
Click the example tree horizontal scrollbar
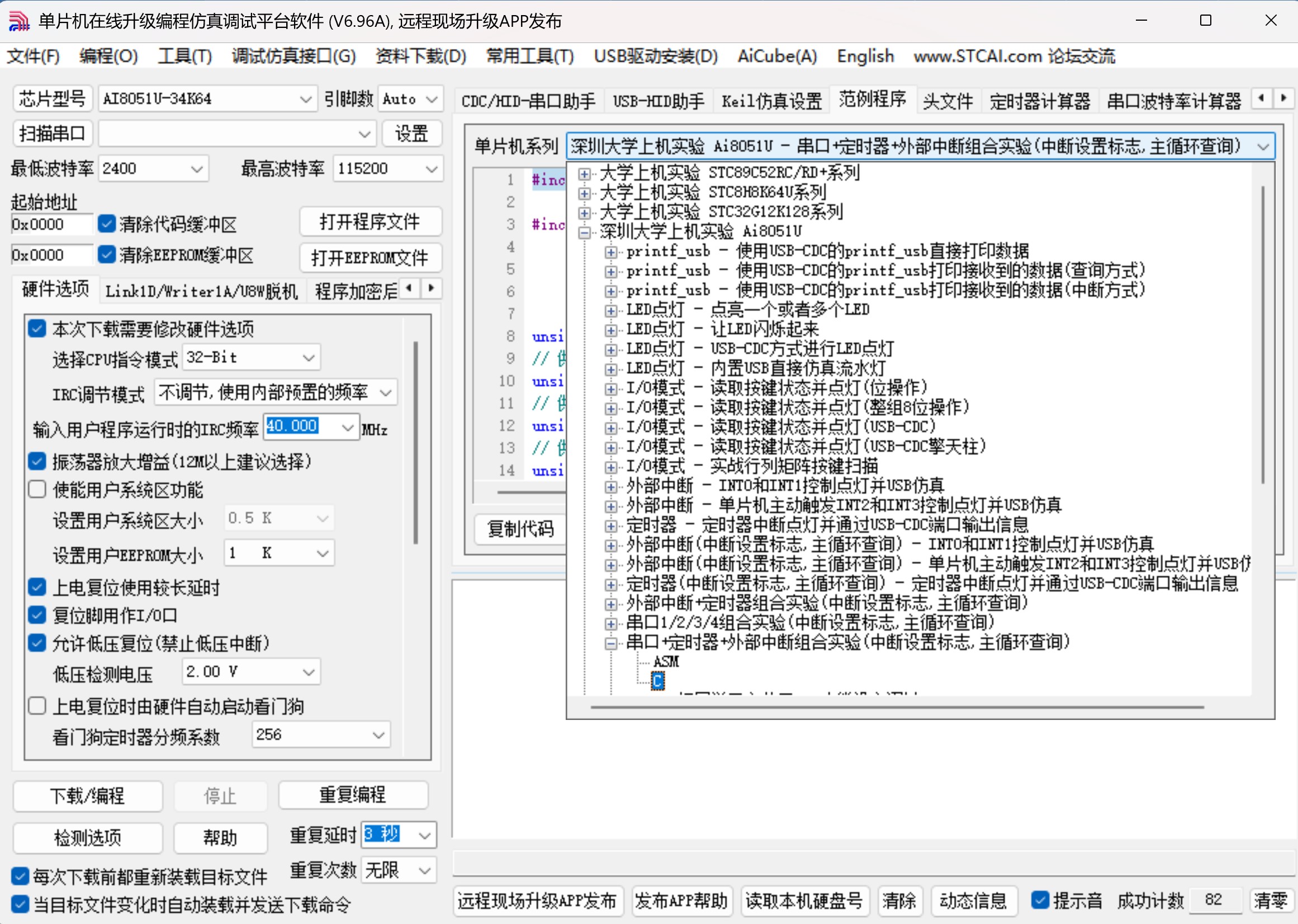point(897,707)
